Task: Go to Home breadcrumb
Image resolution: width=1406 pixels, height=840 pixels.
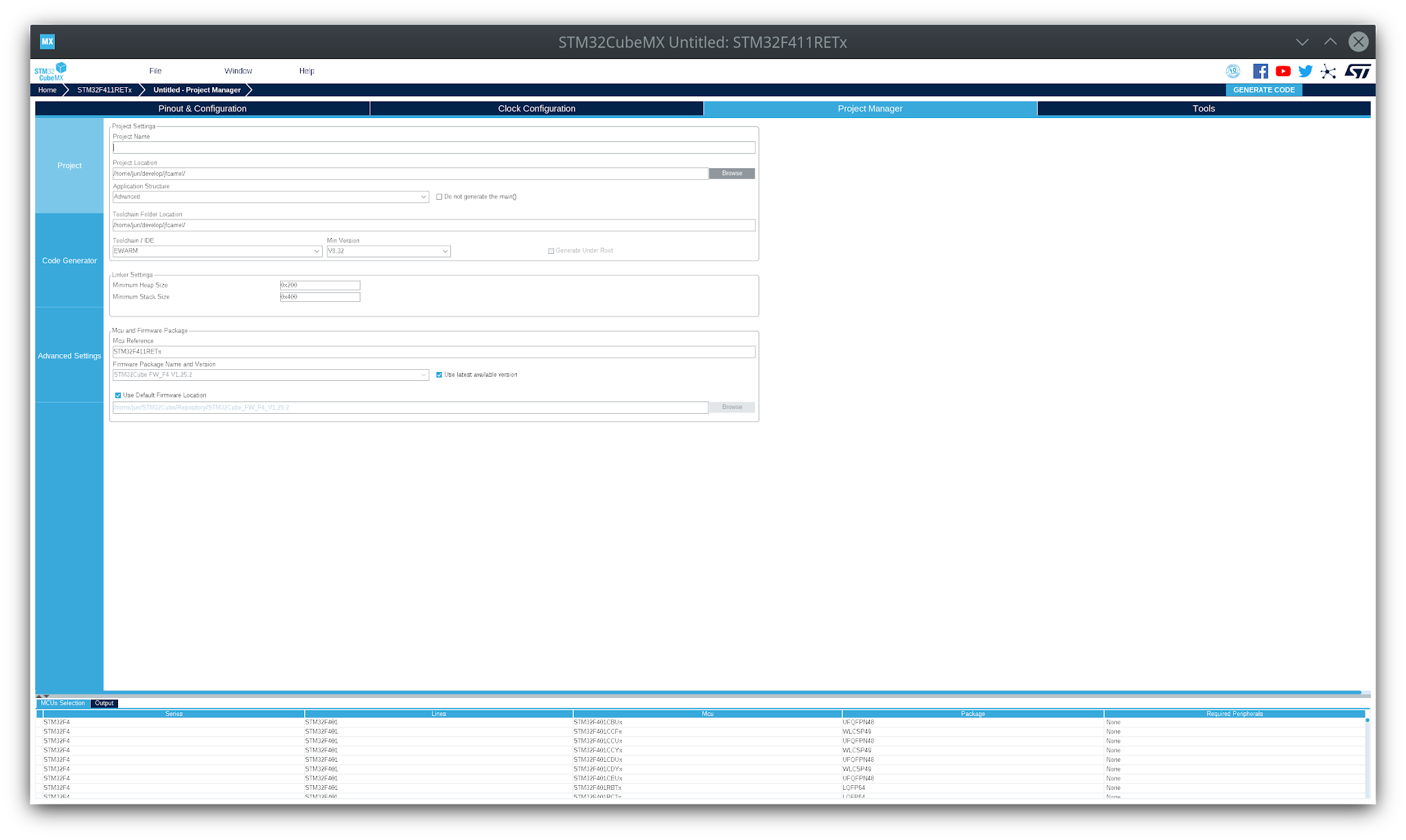Action: 47,90
